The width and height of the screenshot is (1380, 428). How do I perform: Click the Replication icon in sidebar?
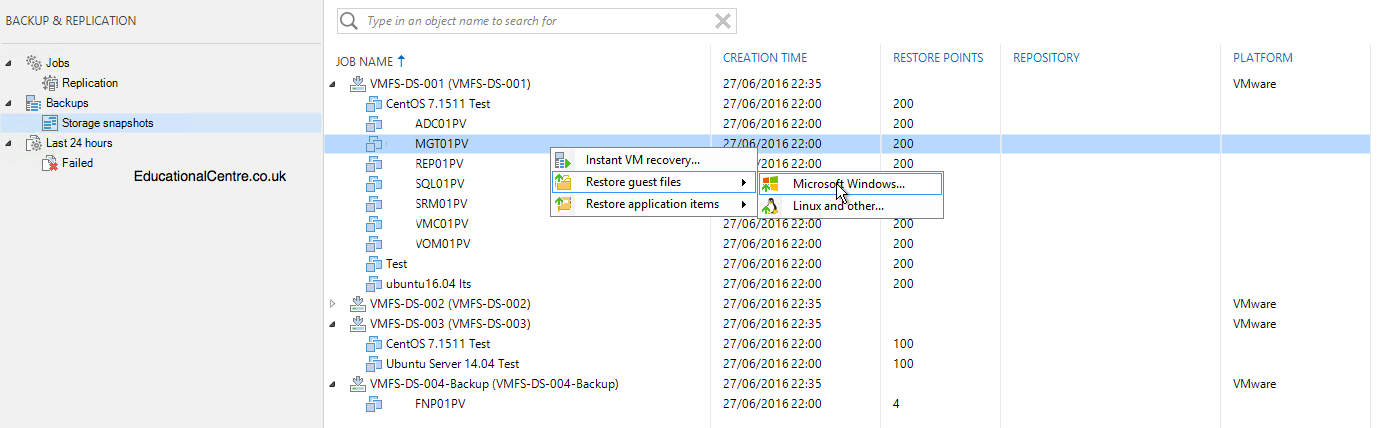pos(50,83)
